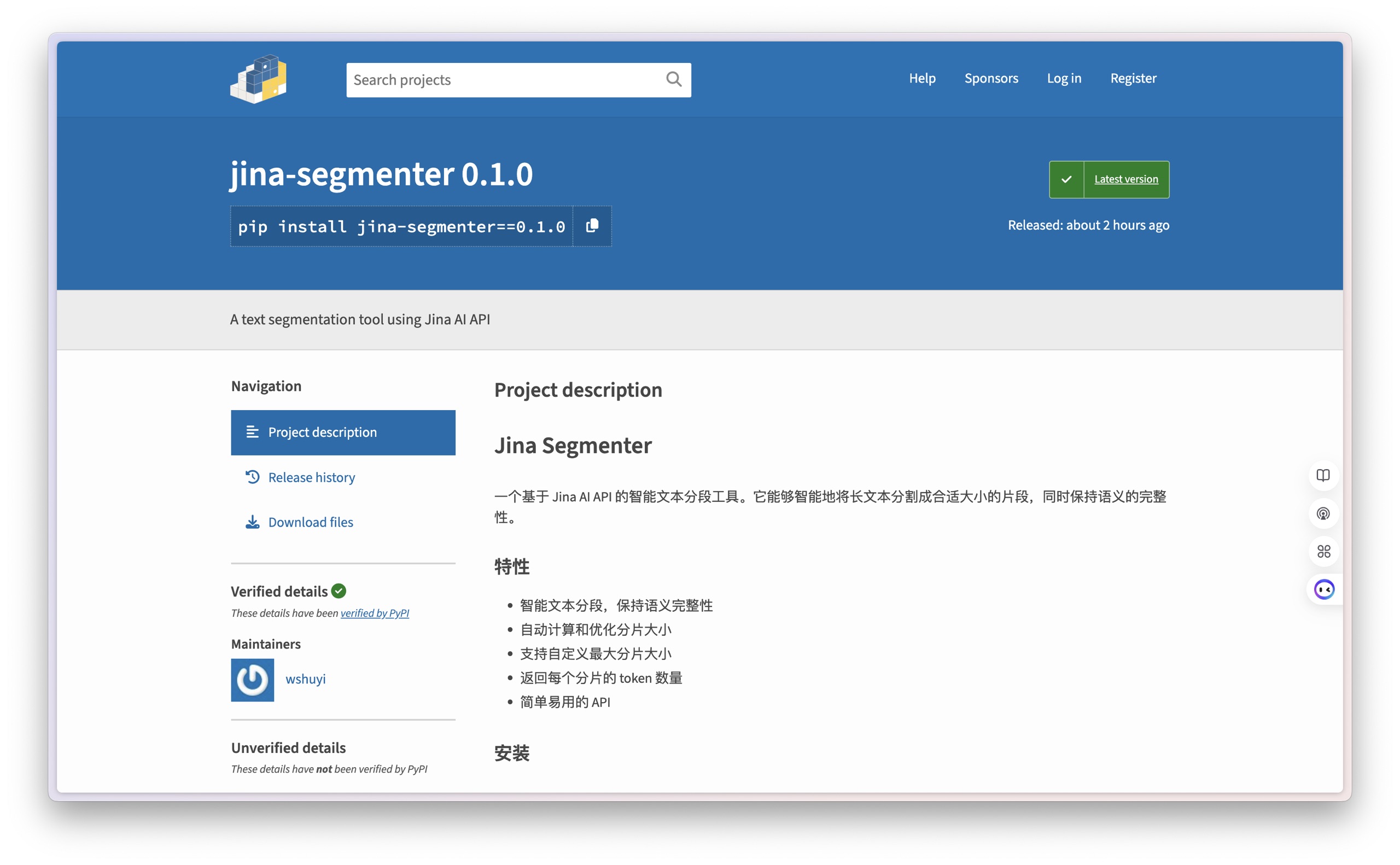This screenshot has height=865, width=1400.
Task: Open the Release history tab
Action: pos(311,477)
